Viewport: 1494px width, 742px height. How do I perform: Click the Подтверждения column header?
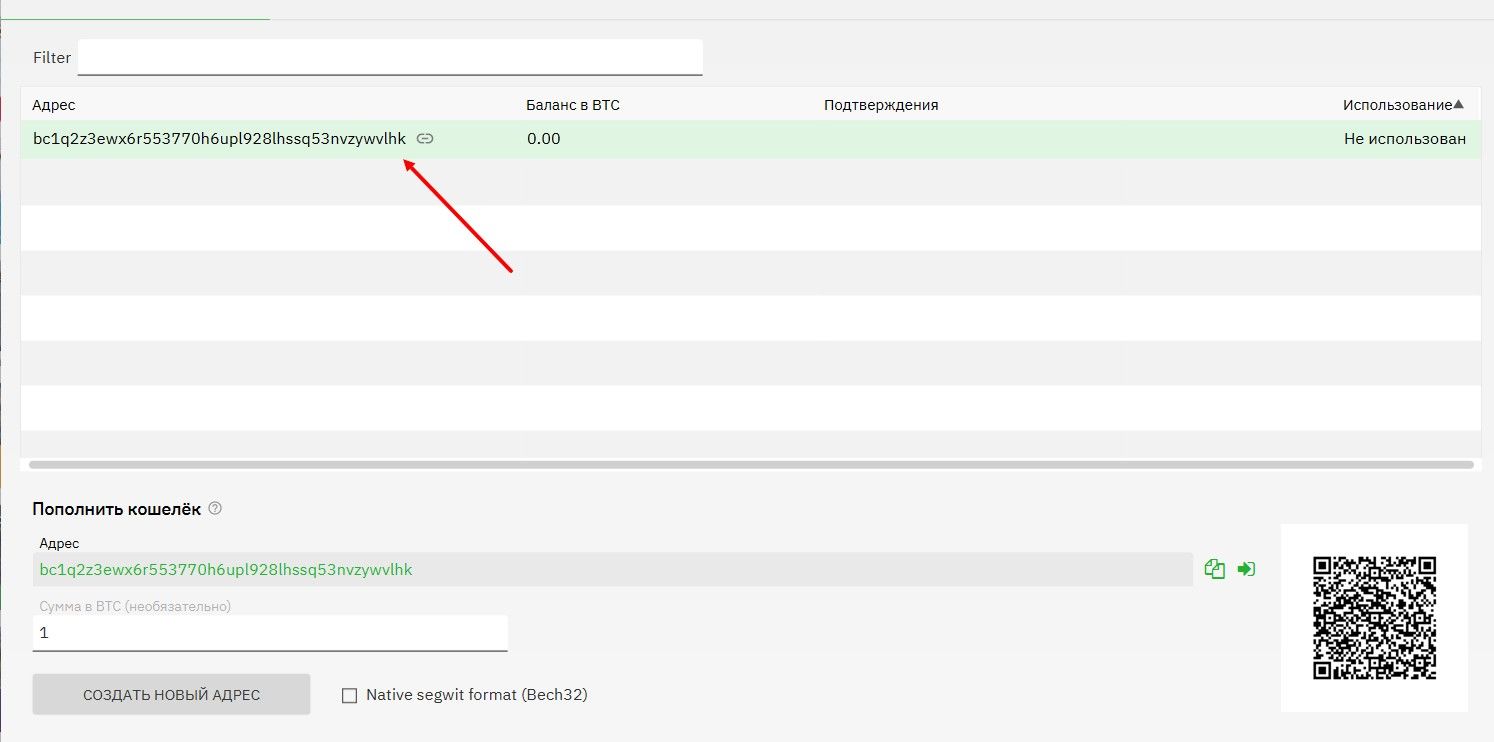[881, 105]
